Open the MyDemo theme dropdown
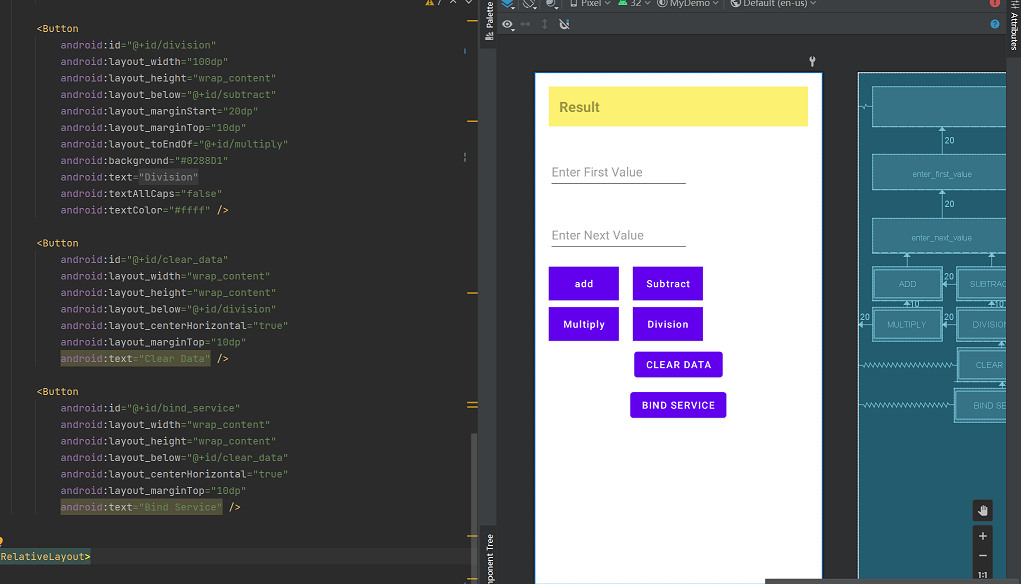The width and height of the screenshot is (1021, 584). [688, 4]
